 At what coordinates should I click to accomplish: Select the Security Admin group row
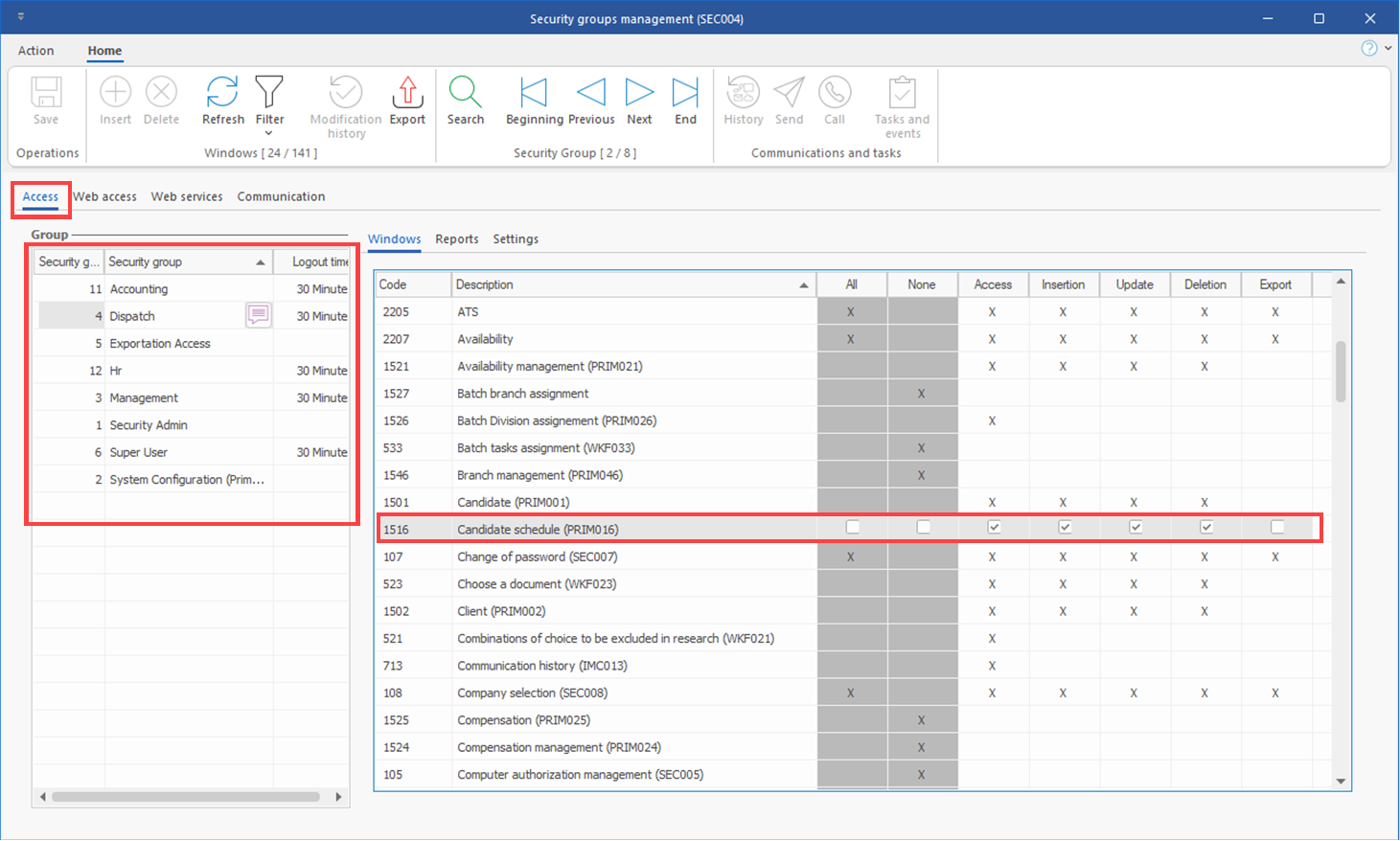[149, 425]
